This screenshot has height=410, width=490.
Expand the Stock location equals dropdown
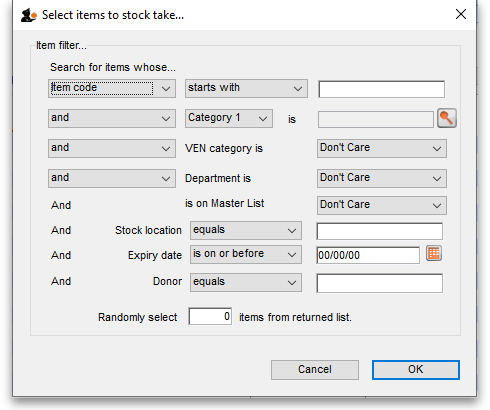246,230
